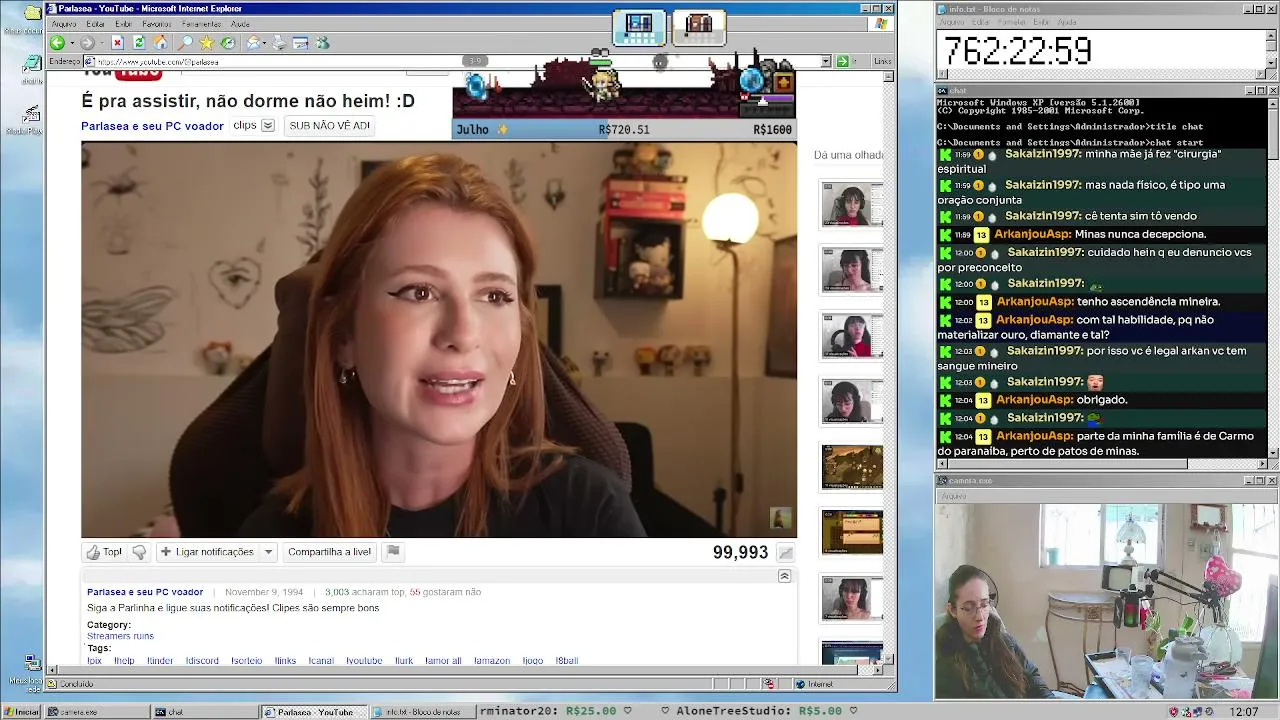Click the blue computer icon above the page
This screenshot has height=720, width=1280.
pos(638,27)
